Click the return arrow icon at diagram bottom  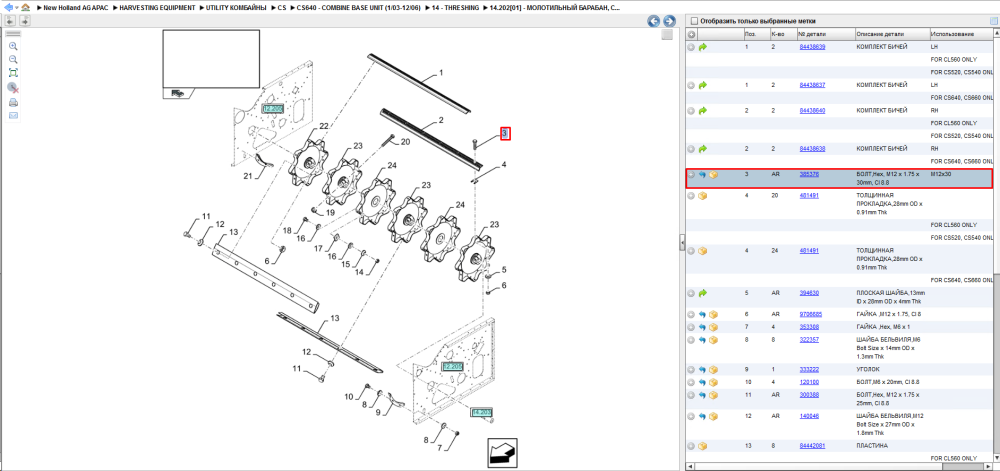click(502, 453)
